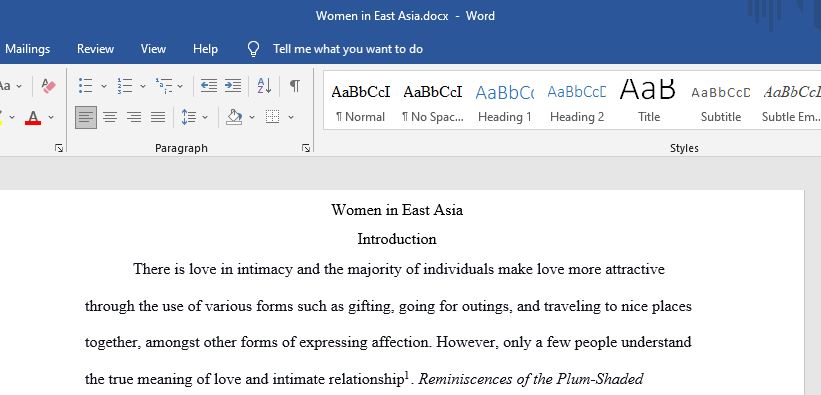Open the Sort A to Z tool
This screenshot has height=395, width=821.
(264, 86)
